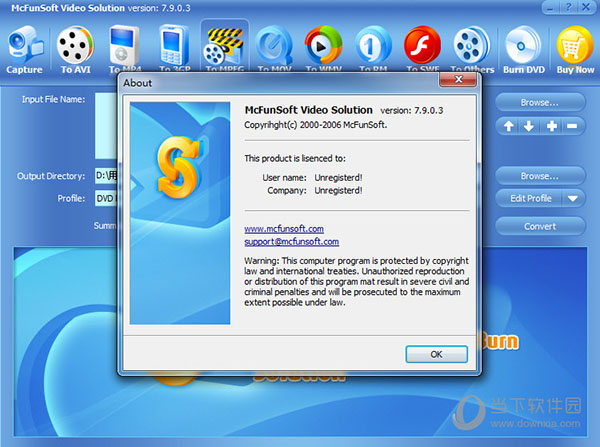This screenshot has height=447, width=600.
Task: Click 'This product is lisenced to:' text
Action: click(x=295, y=158)
